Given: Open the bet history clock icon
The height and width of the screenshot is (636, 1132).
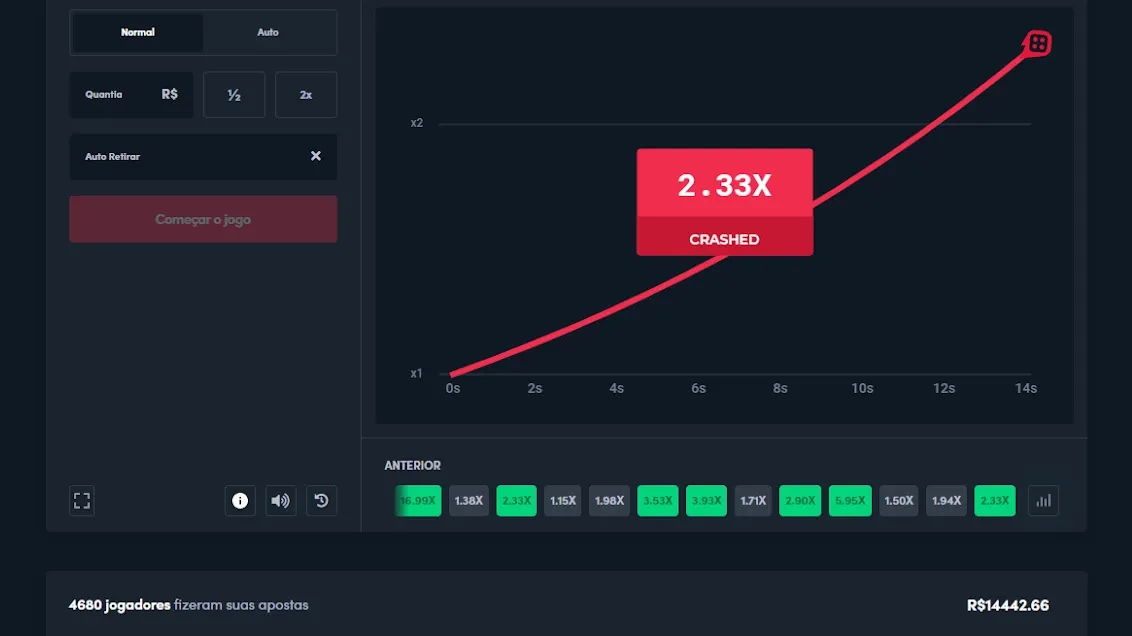Looking at the screenshot, I should 321,500.
